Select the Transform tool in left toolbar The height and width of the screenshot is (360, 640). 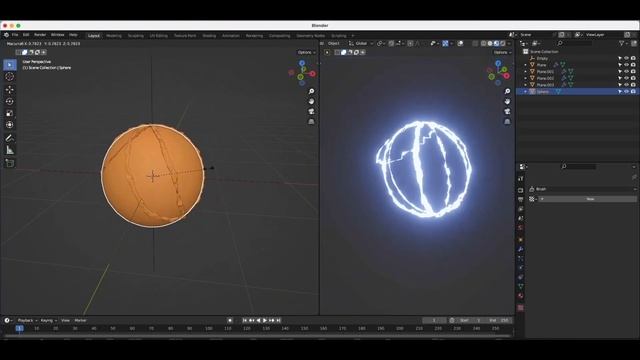pyautogui.click(x=10, y=125)
